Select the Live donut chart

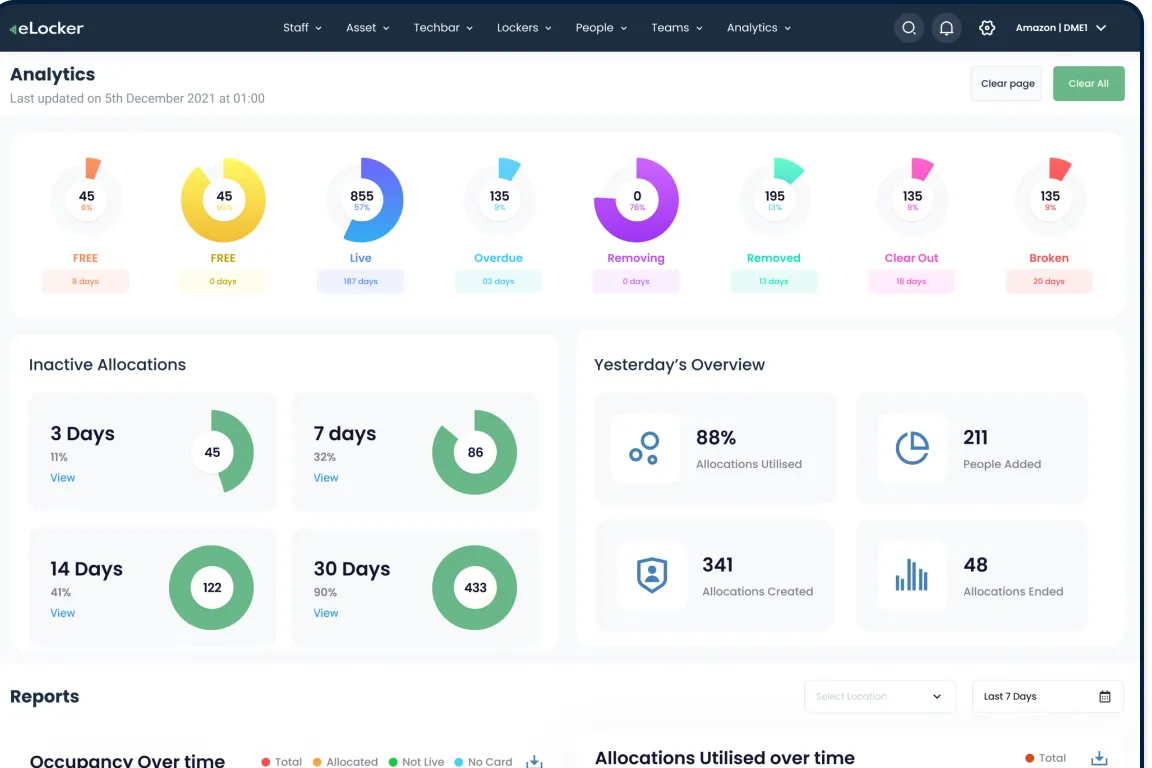[361, 200]
